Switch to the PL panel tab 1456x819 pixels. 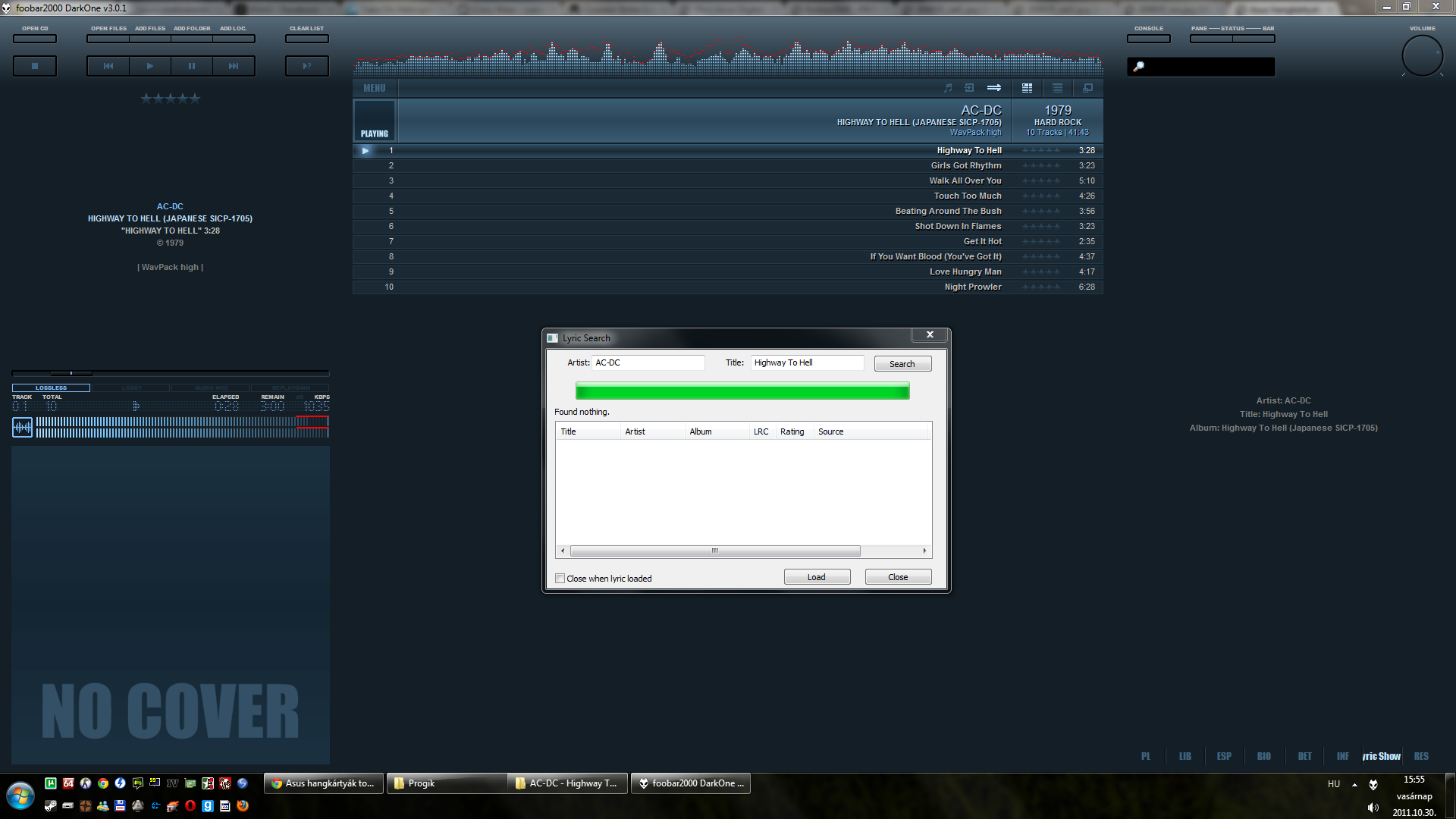pyautogui.click(x=1146, y=756)
